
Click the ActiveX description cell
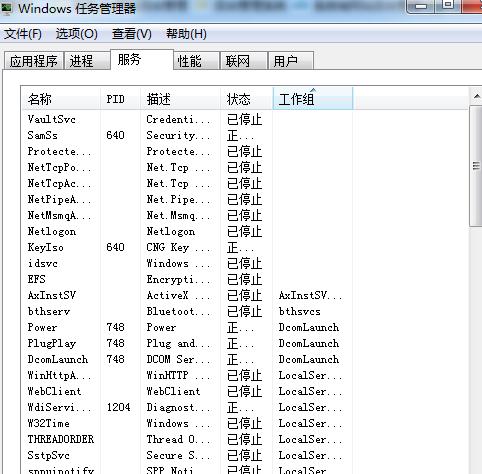(x=179, y=295)
